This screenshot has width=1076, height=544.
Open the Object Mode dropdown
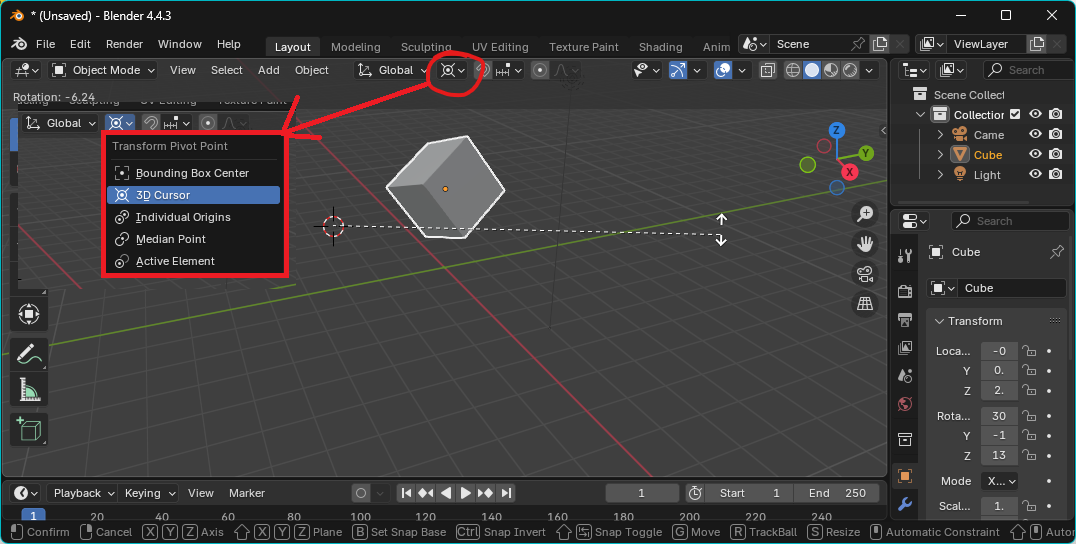[x=104, y=70]
